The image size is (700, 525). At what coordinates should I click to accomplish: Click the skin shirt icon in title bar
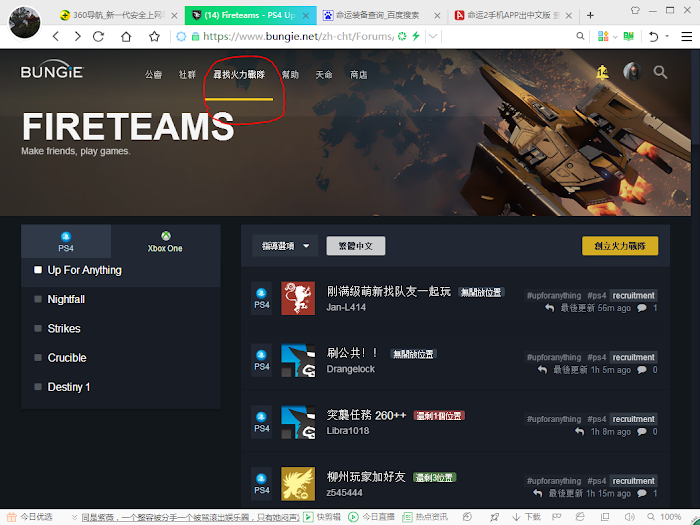pos(635,10)
